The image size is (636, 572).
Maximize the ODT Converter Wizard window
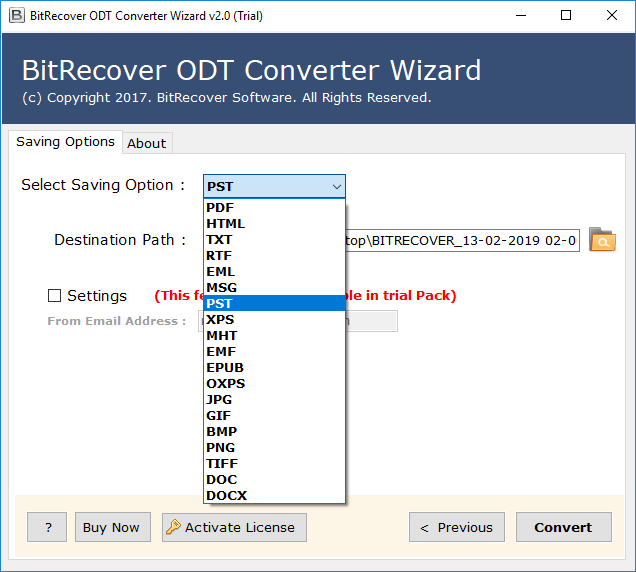(x=566, y=16)
